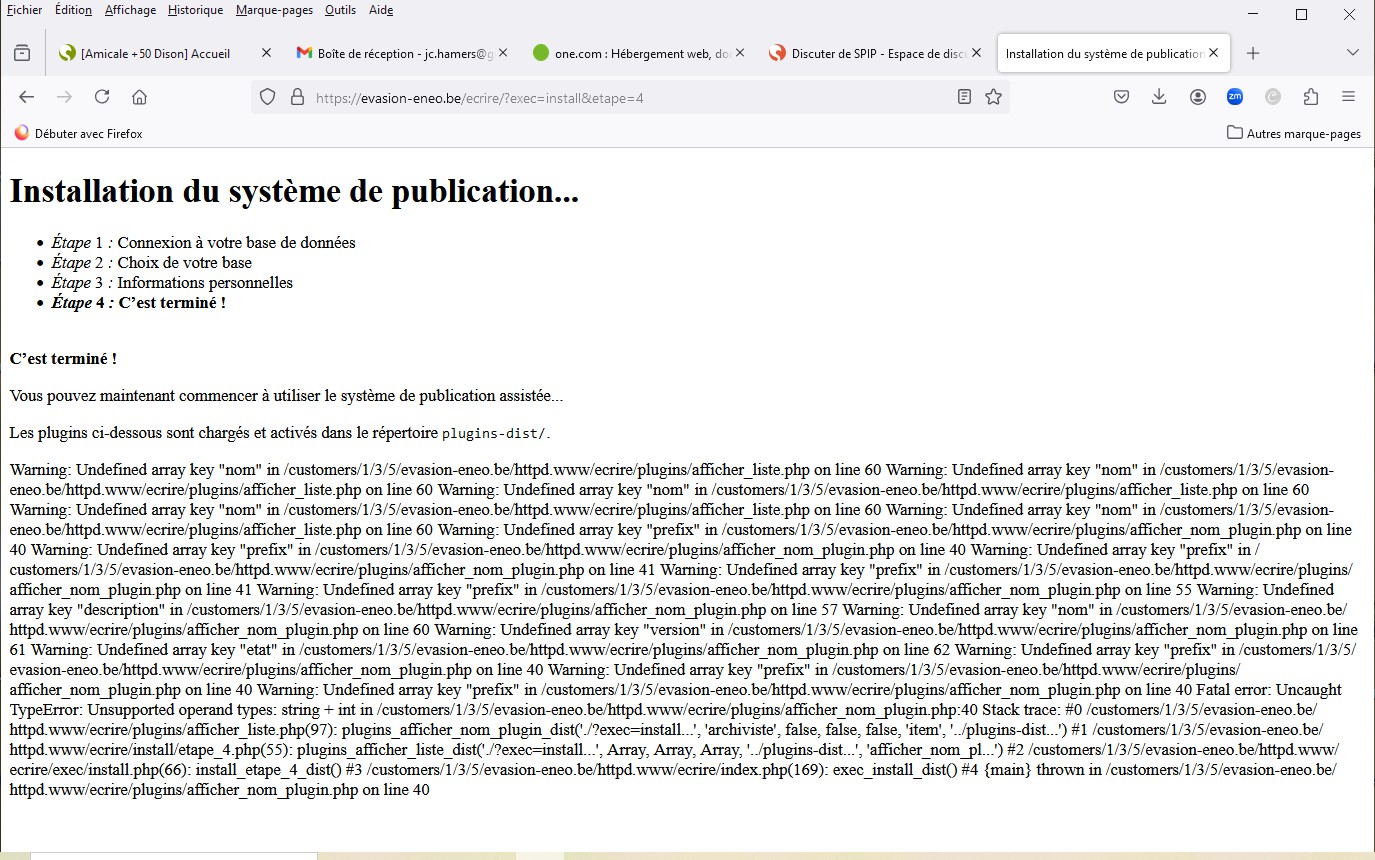Click Étape 3 Informations personnelles
The image size is (1375, 860).
coord(172,282)
